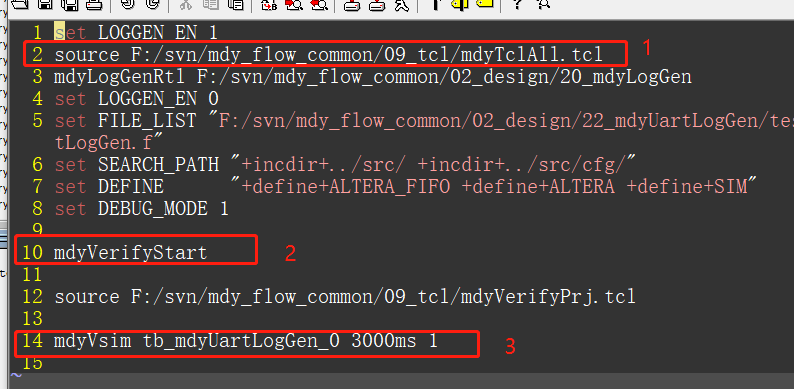This screenshot has width=794, height=389.
Task: Redo the change via toolbar arrow
Action: point(152,4)
